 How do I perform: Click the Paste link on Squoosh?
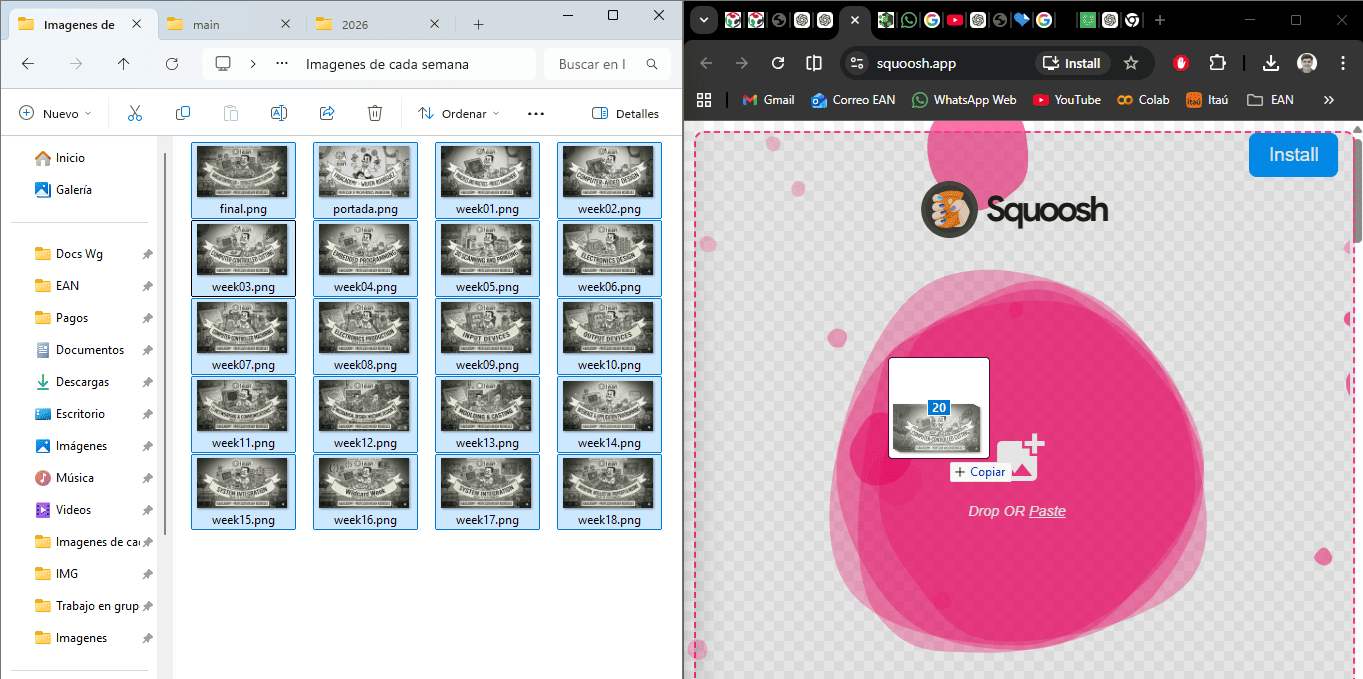(1047, 511)
